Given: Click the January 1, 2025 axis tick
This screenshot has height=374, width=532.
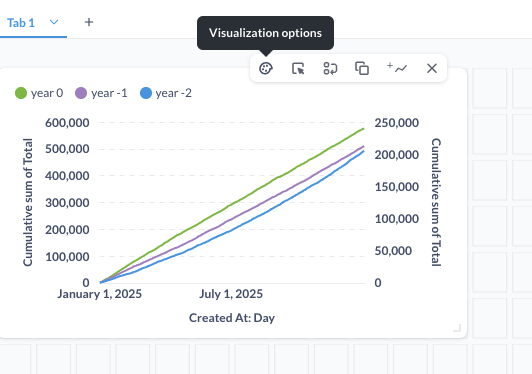Looking at the screenshot, I should [99, 294].
